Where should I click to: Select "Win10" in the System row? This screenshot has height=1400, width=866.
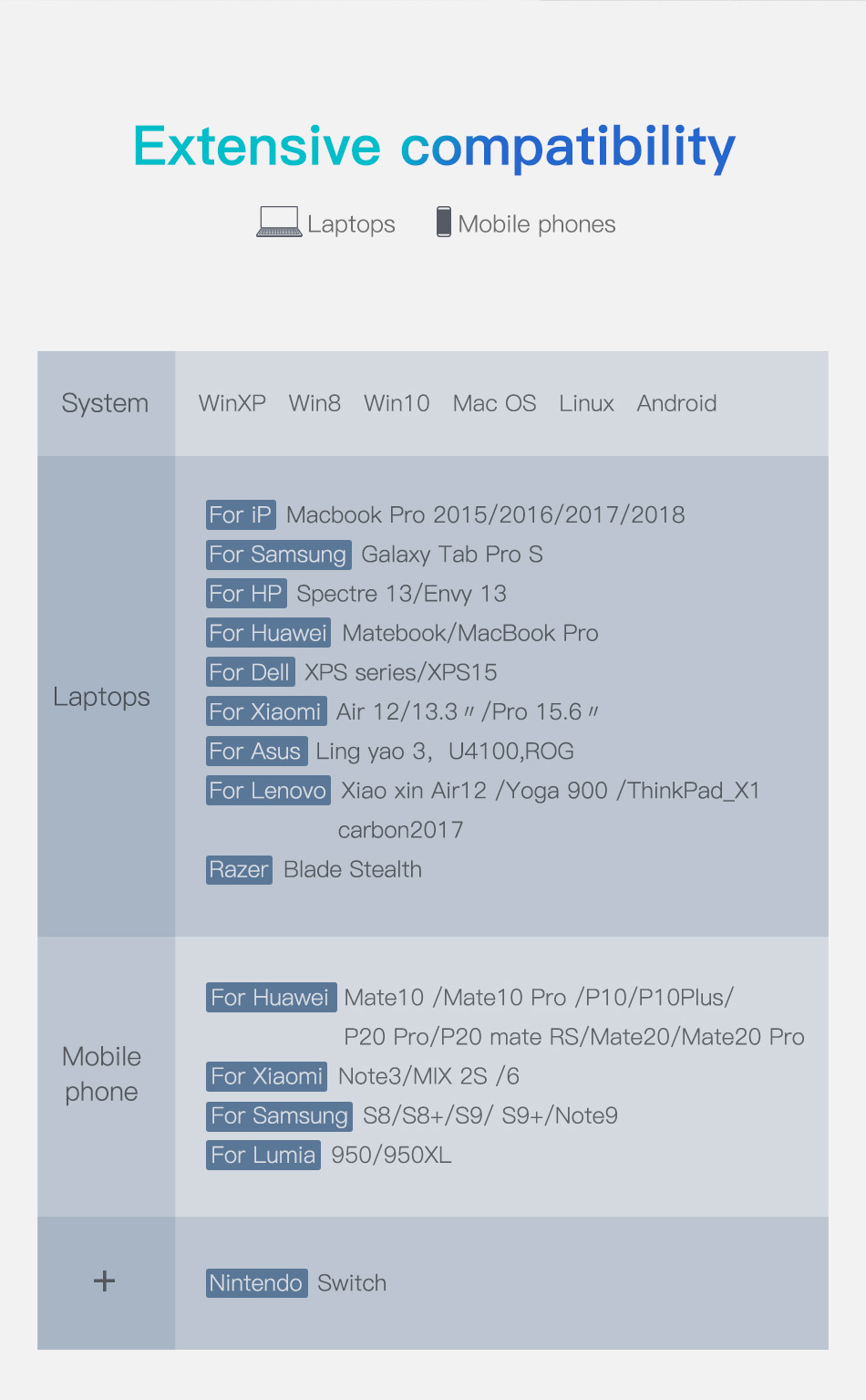[x=397, y=403]
